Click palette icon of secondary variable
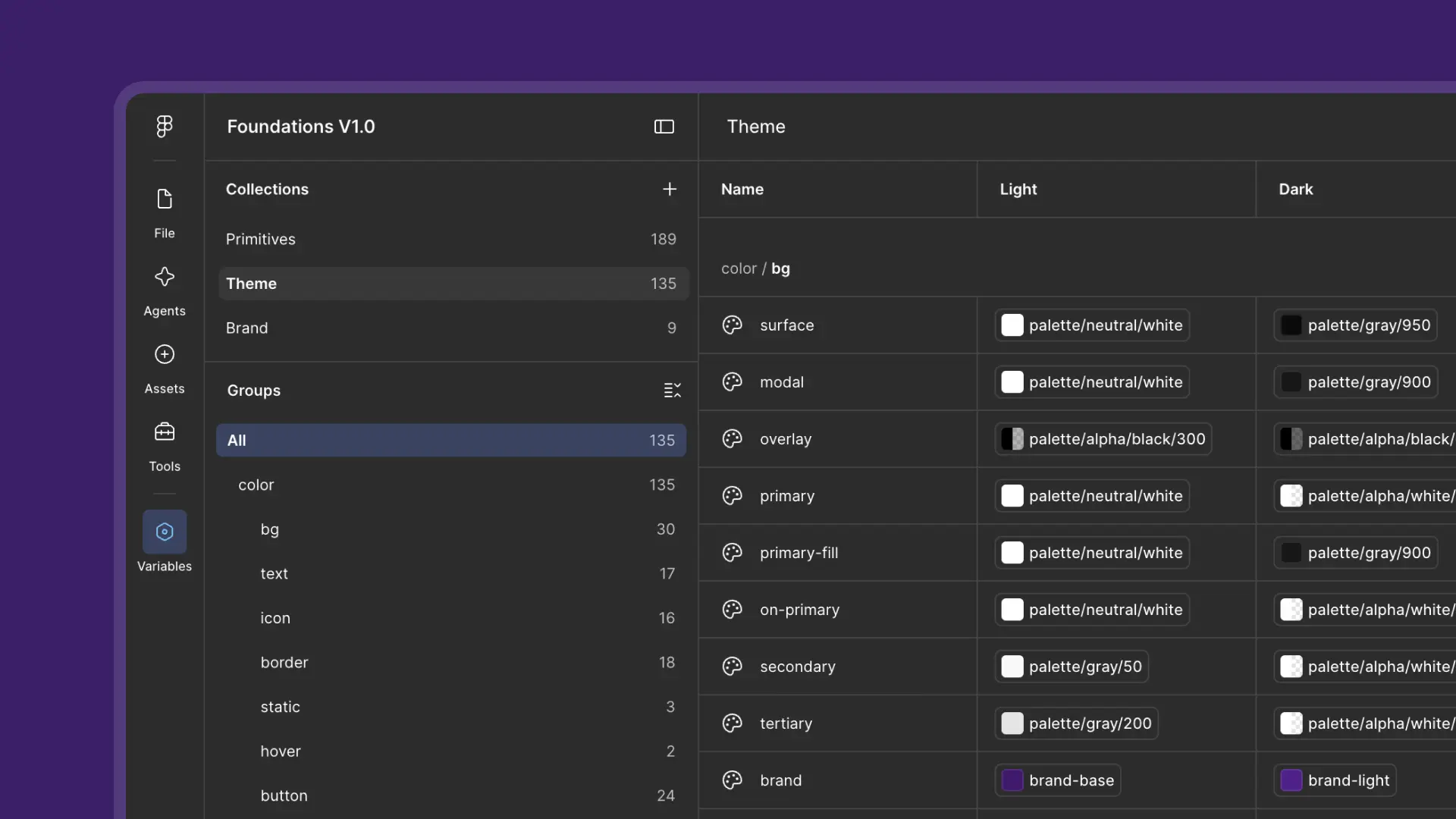 (733, 667)
